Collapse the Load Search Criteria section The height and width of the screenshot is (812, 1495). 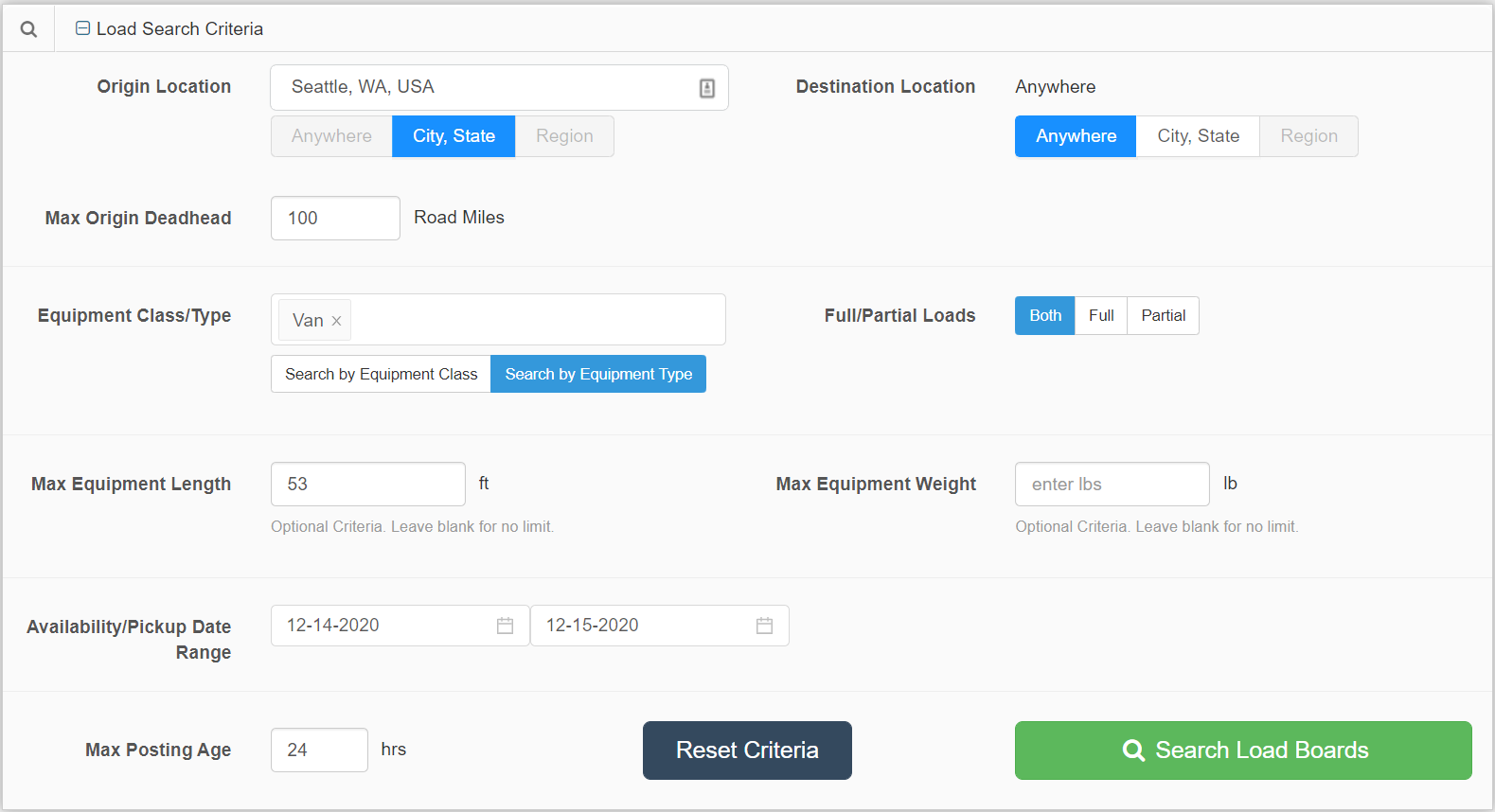(82, 28)
